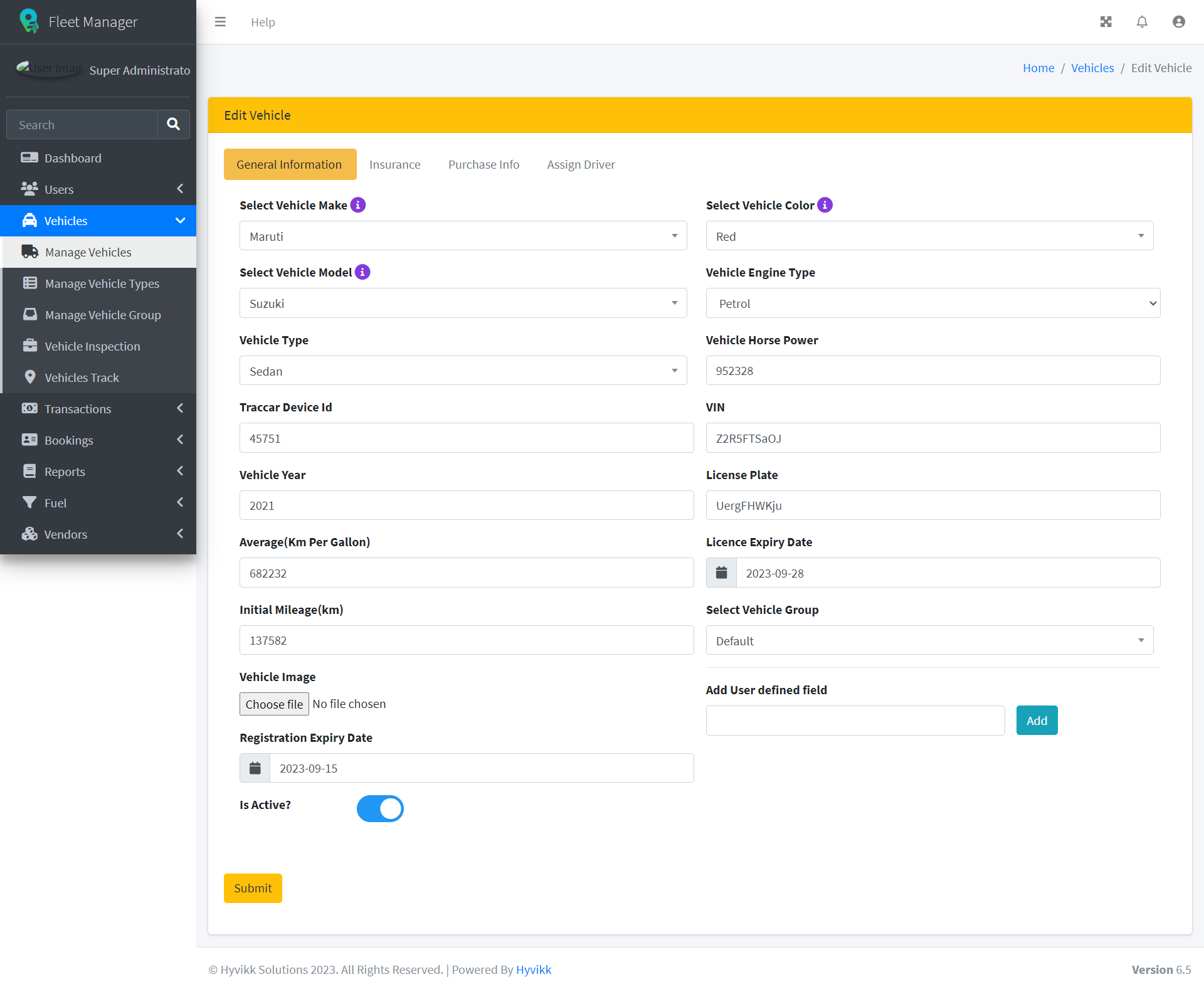Click info icon beside Select Vehicle Color
This screenshot has width=1204, height=1004.
(x=825, y=205)
